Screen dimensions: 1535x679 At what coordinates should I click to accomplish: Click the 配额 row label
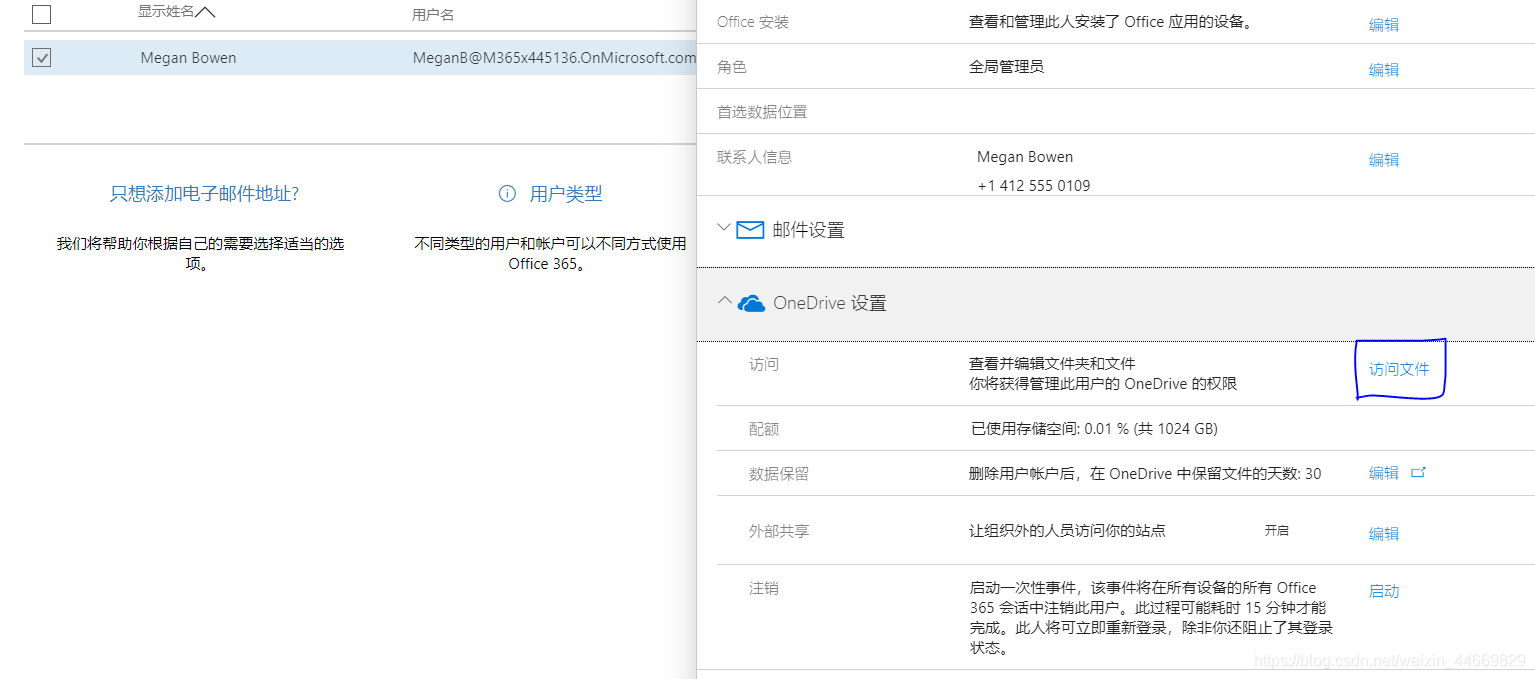tap(763, 429)
